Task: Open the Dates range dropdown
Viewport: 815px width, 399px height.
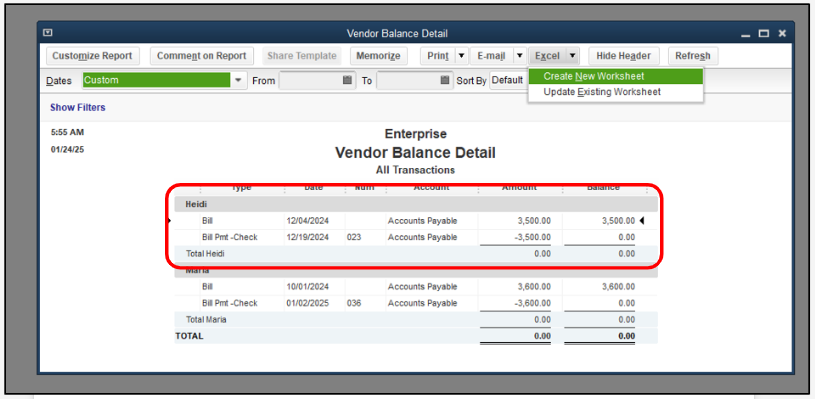Action: pyautogui.click(x=238, y=81)
